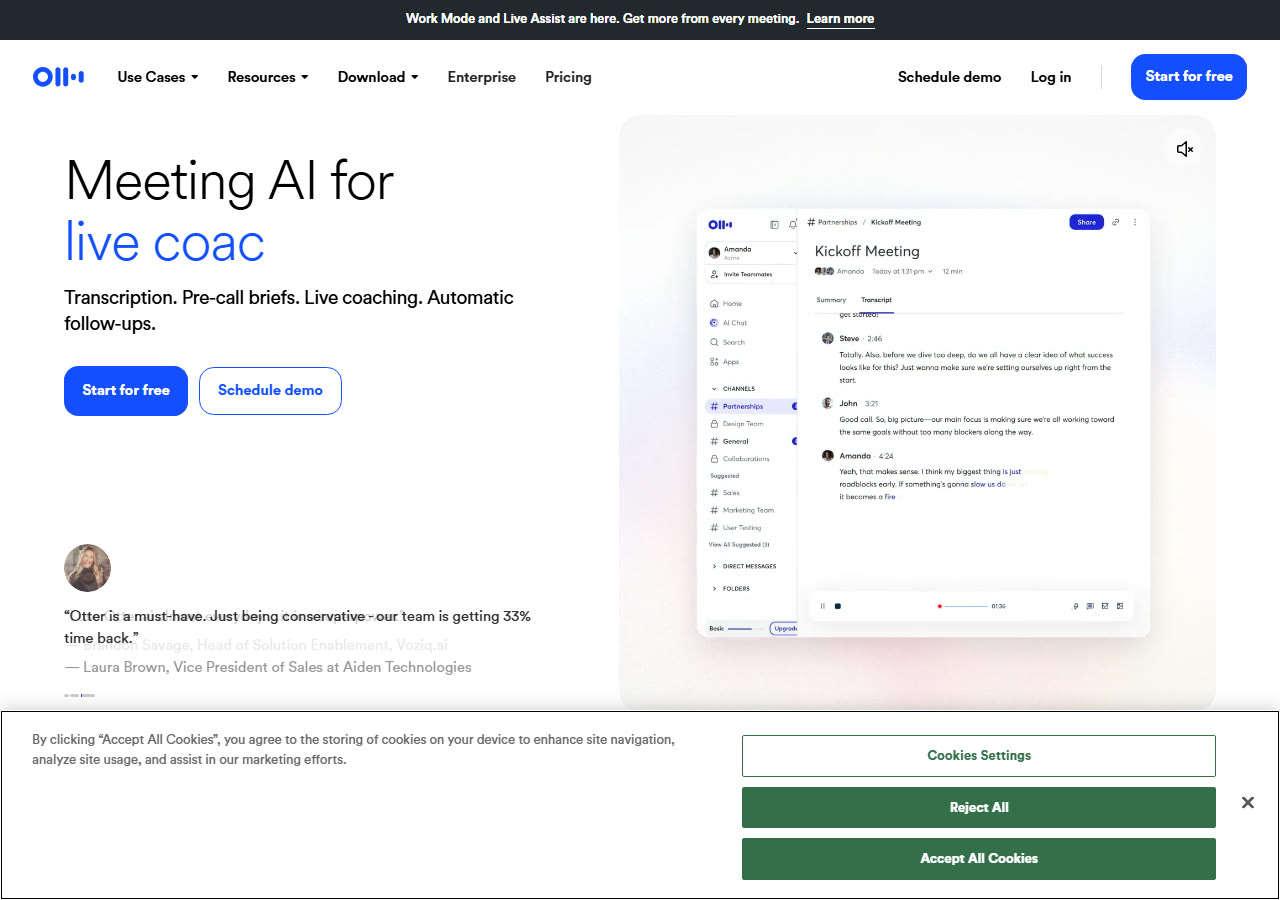Expand the FOLDERS section
The width and height of the screenshot is (1280, 900).
730,589
